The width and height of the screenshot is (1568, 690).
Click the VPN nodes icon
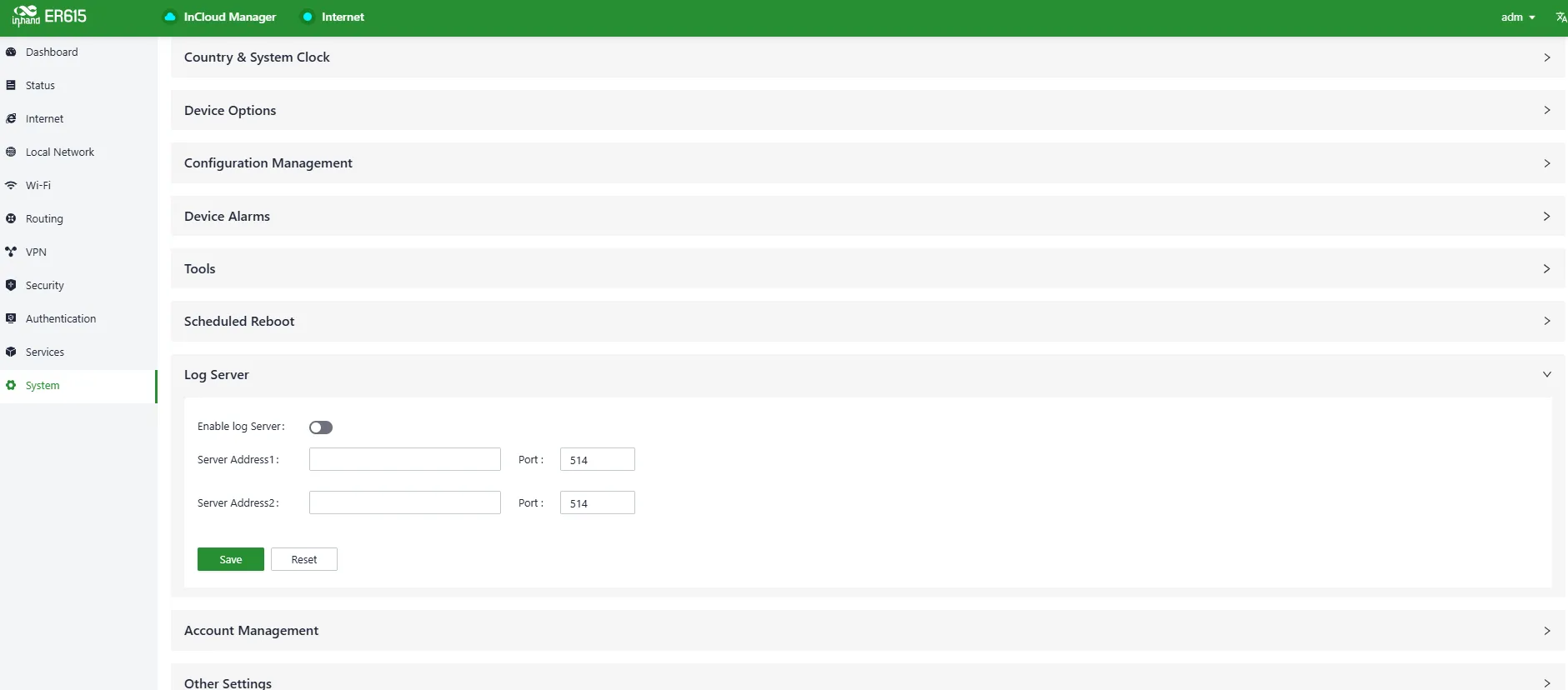coord(11,252)
